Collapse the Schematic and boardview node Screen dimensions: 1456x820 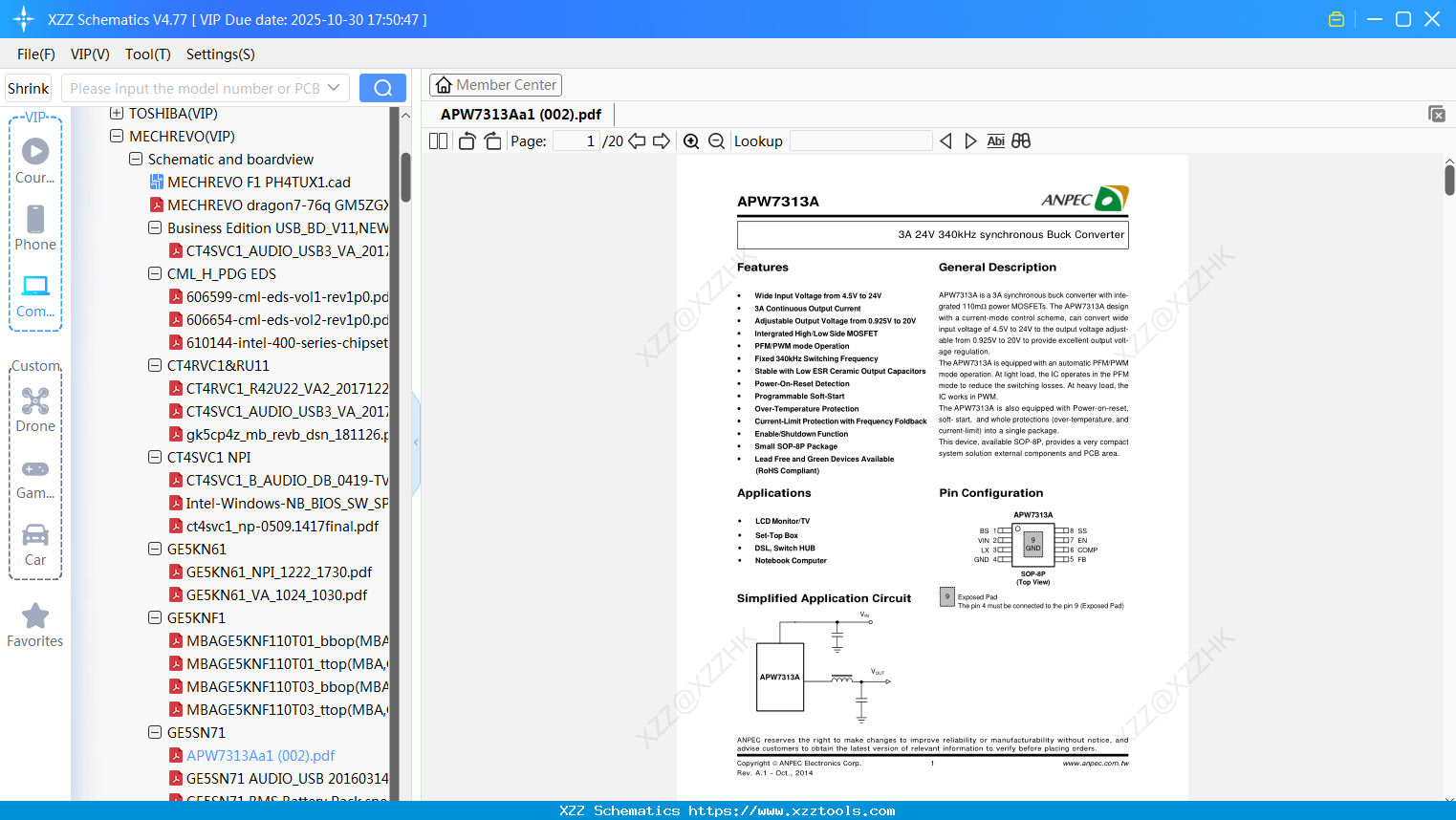coord(136,159)
